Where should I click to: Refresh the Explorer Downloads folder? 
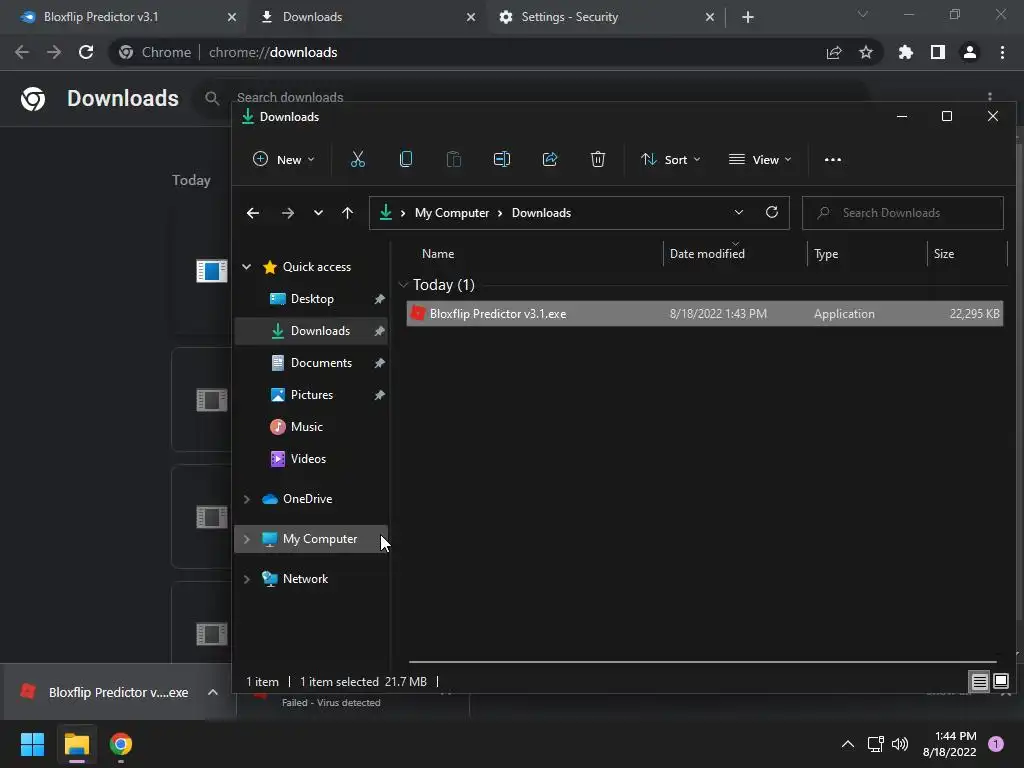tap(772, 212)
